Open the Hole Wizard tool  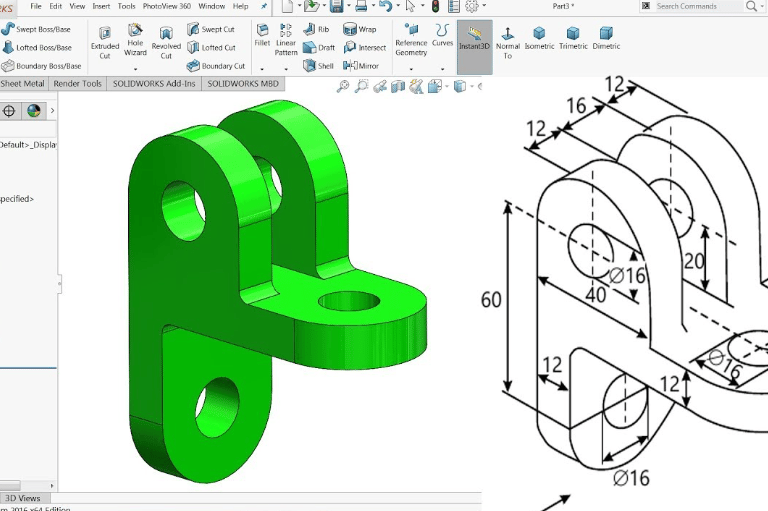pos(135,39)
